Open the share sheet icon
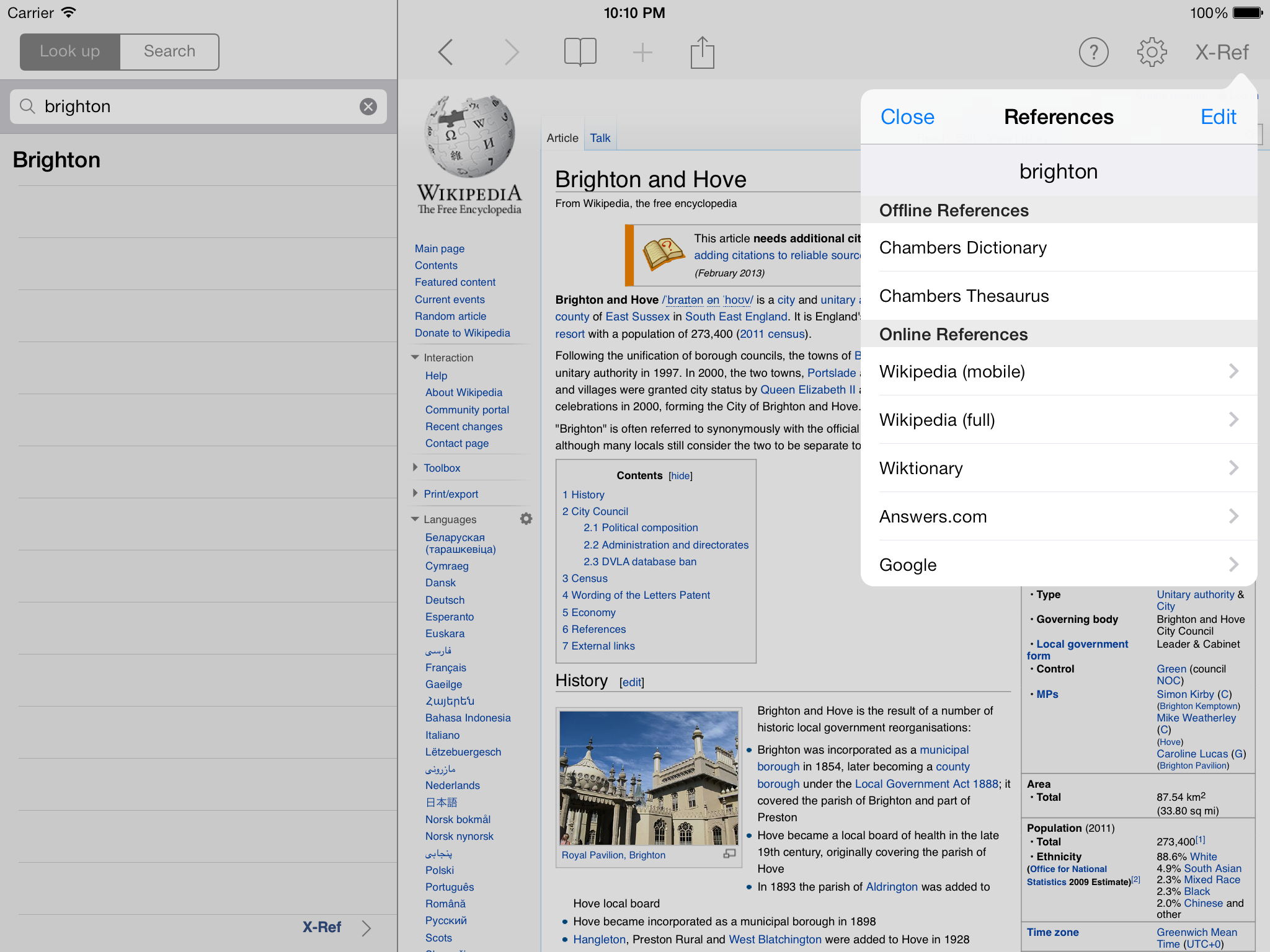The width and height of the screenshot is (1270, 952). (702, 52)
